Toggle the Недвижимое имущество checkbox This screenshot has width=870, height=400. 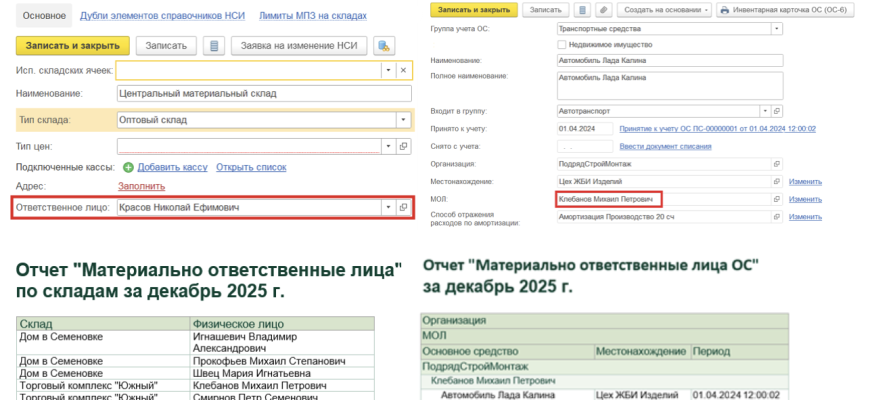point(560,45)
